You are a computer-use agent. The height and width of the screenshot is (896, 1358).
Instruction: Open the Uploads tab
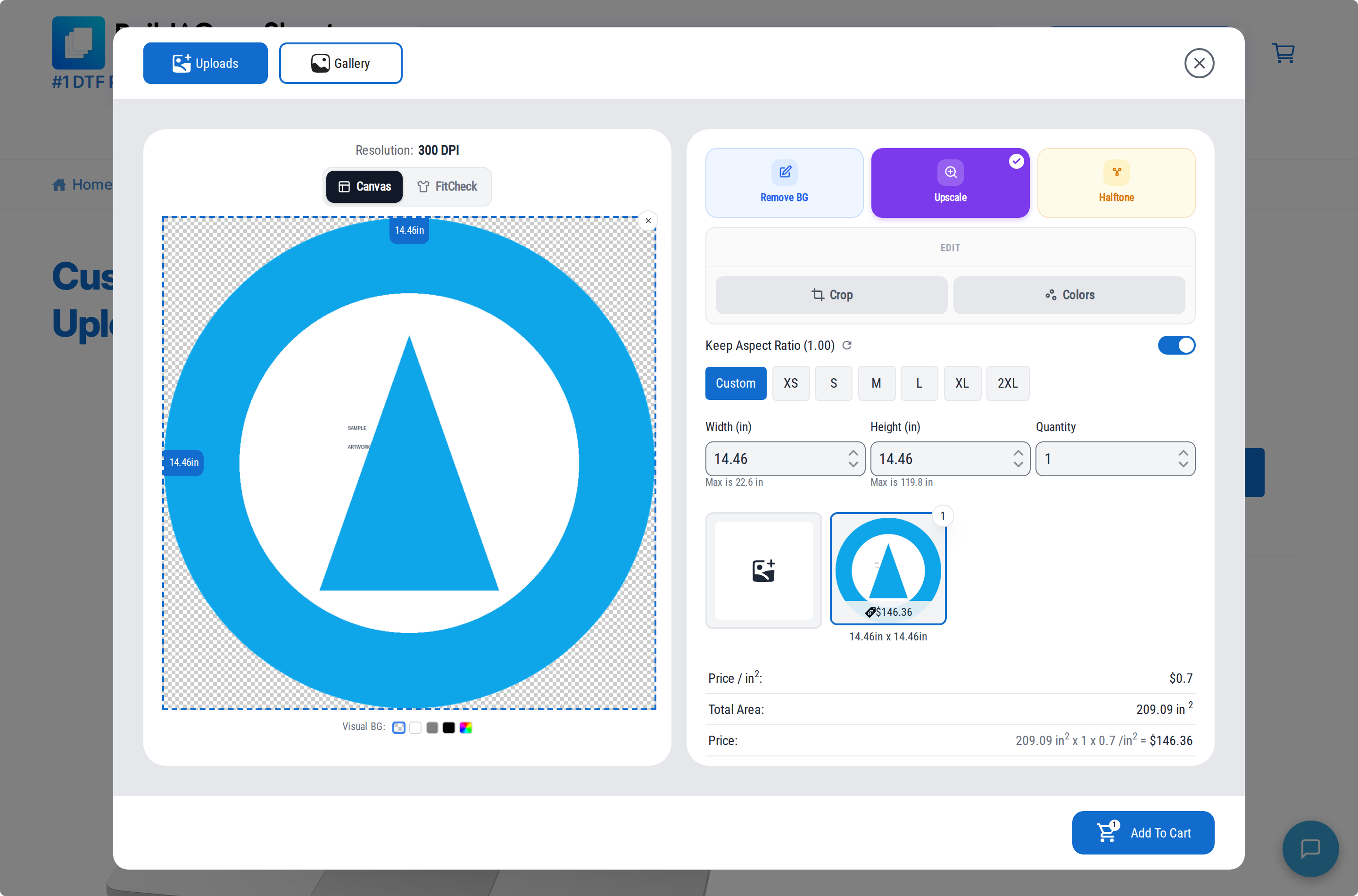pos(205,63)
